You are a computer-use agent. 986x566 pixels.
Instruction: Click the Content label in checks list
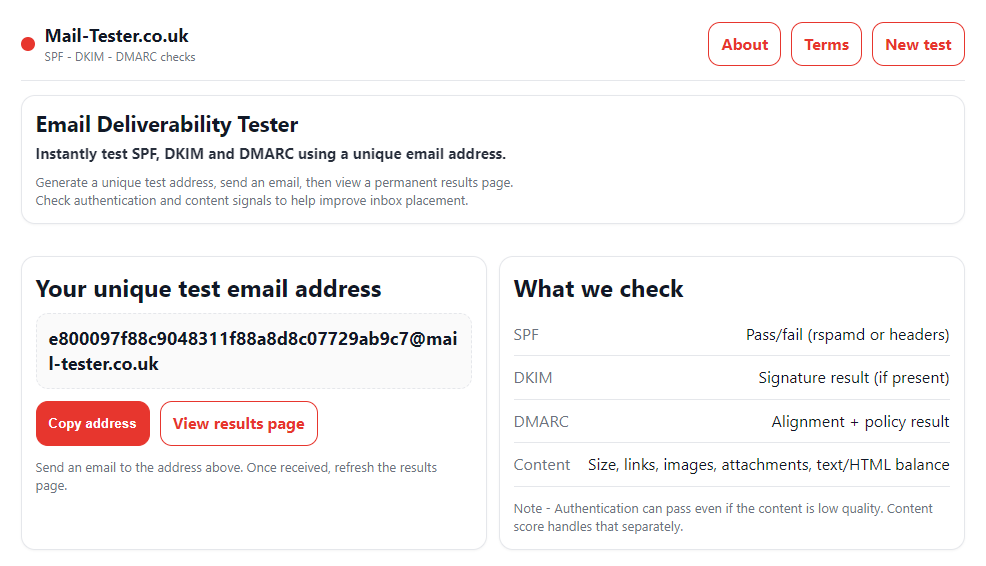point(542,465)
